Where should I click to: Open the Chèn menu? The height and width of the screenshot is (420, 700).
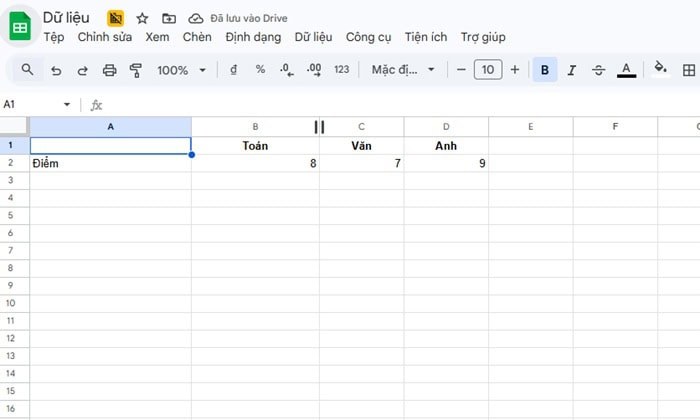[197, 37]
